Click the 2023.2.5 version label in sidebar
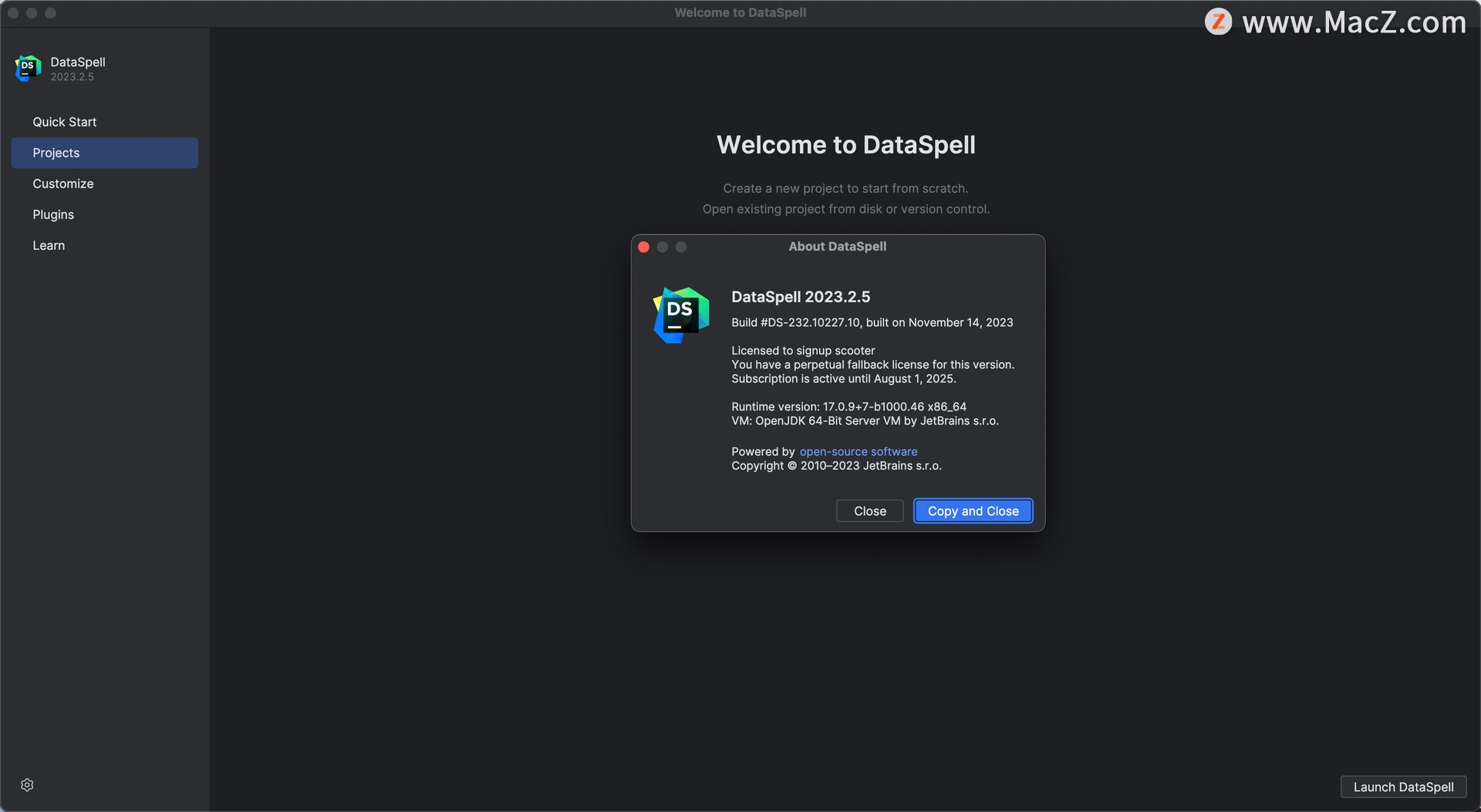This screenshot has height=812, width=1481. coord(72,77)
